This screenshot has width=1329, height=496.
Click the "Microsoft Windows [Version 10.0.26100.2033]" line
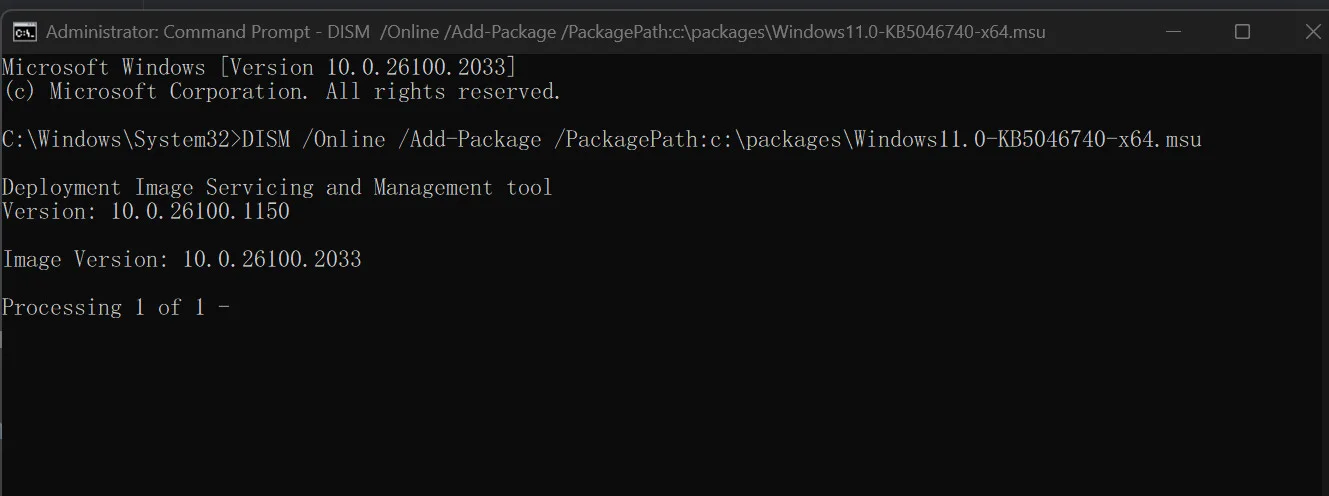(260, 68)
